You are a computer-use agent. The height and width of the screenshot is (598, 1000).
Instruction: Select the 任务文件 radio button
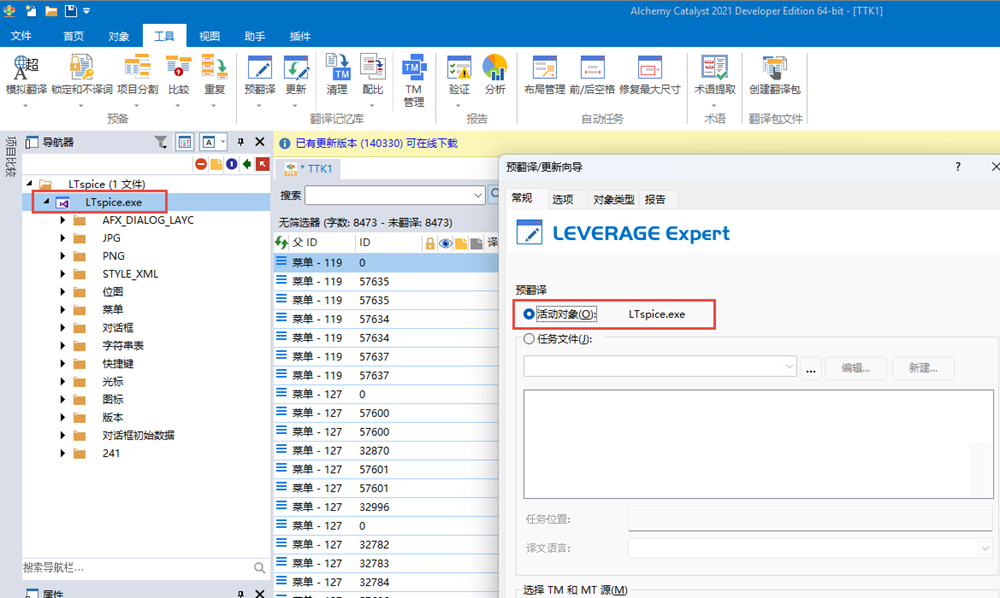point(529,339)
